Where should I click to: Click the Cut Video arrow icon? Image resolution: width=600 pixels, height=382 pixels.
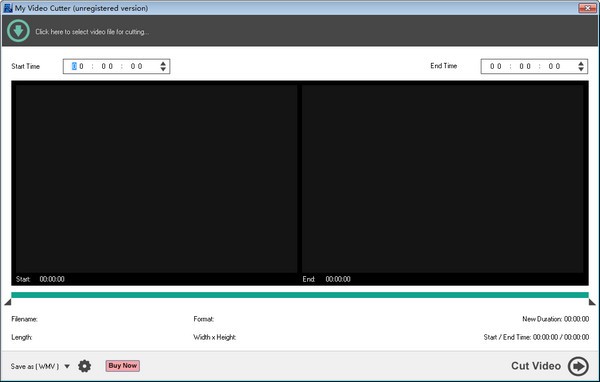pos(578,366)
